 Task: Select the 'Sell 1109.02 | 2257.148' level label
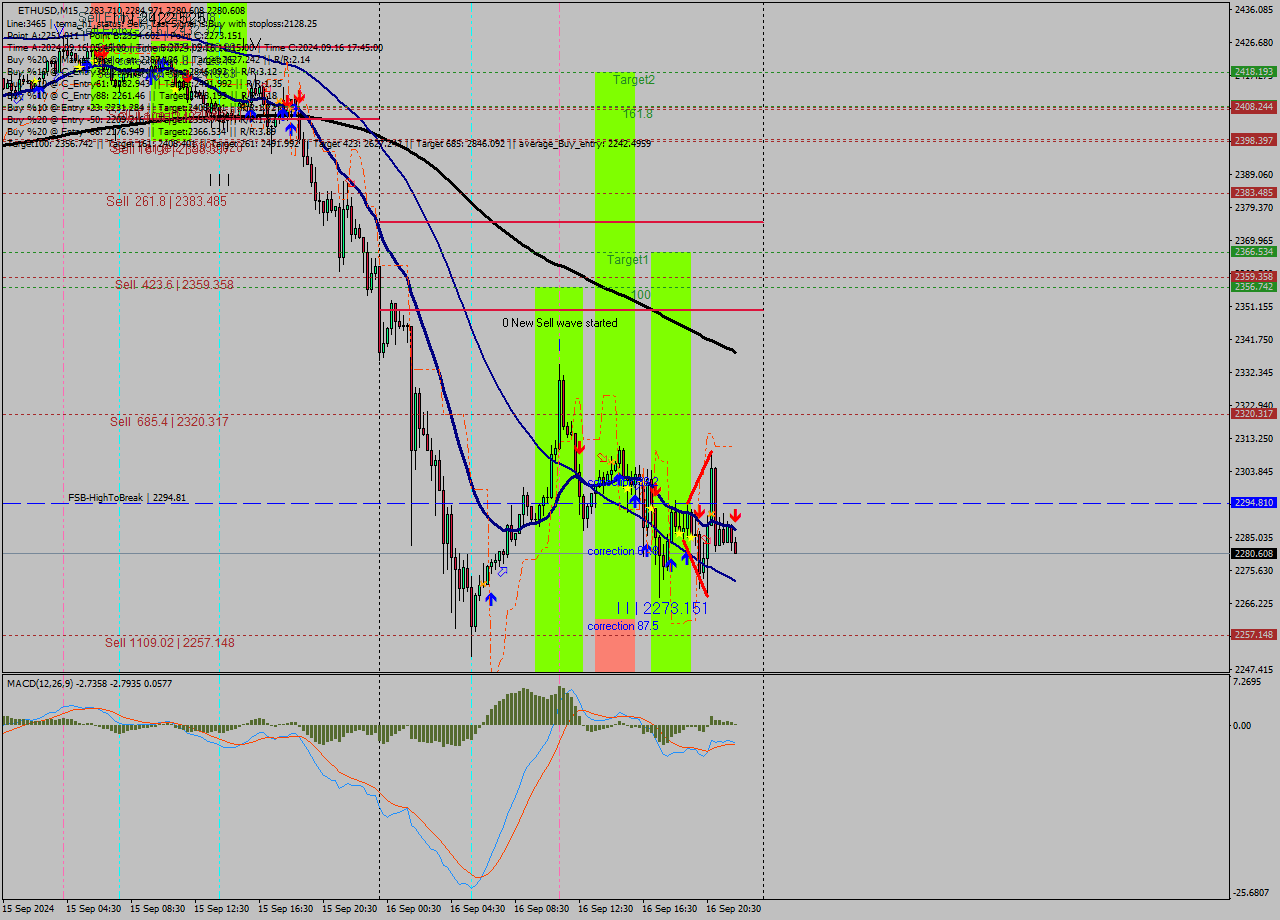[x=170, y=643]
